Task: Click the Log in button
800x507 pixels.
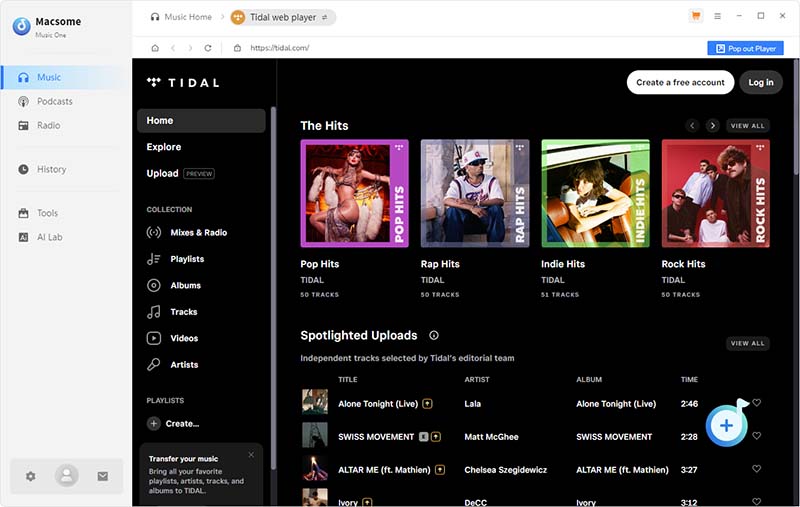Action: [761, 82]
